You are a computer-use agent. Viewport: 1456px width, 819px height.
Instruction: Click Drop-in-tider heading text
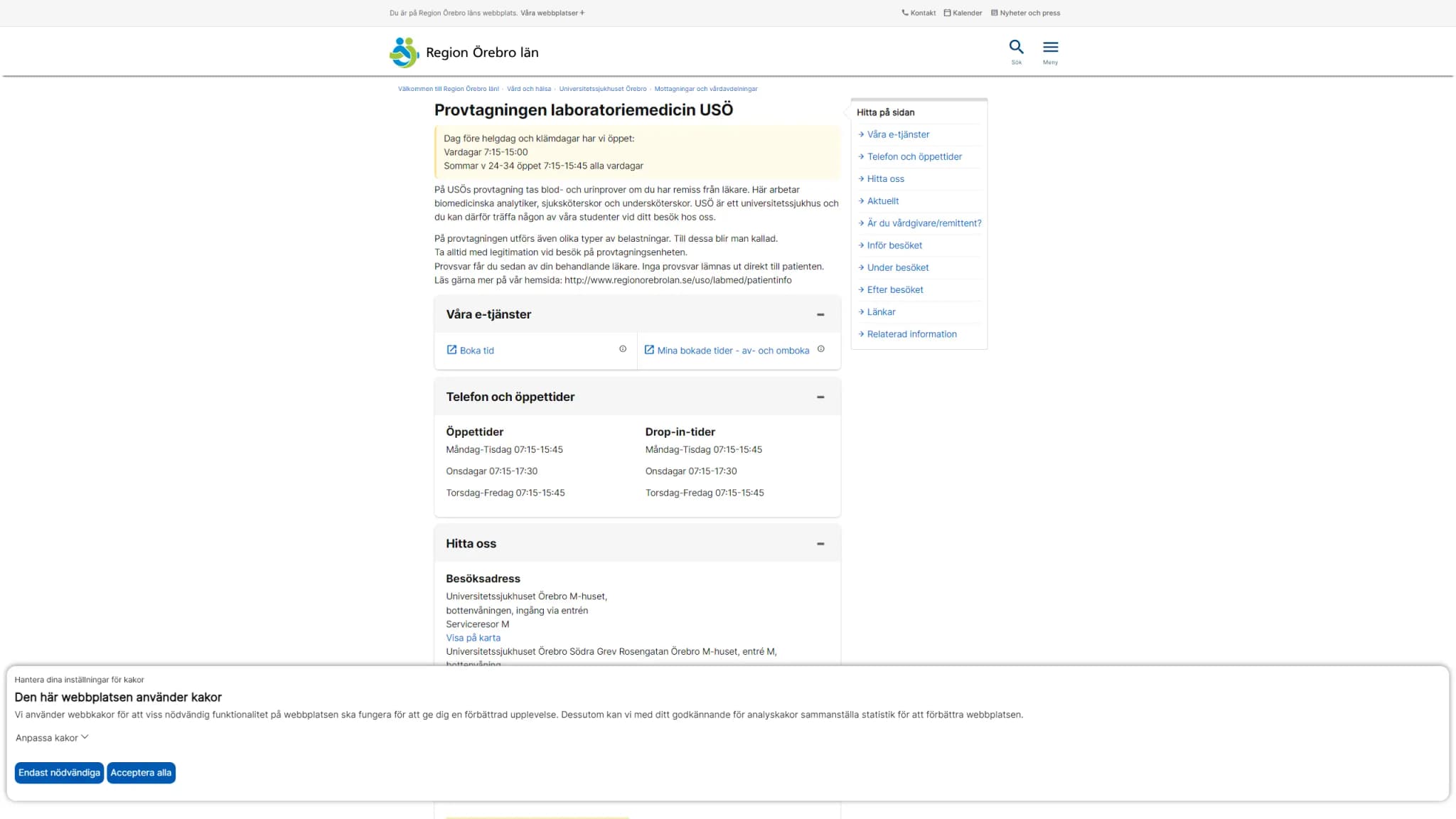[x=680, y=432]
